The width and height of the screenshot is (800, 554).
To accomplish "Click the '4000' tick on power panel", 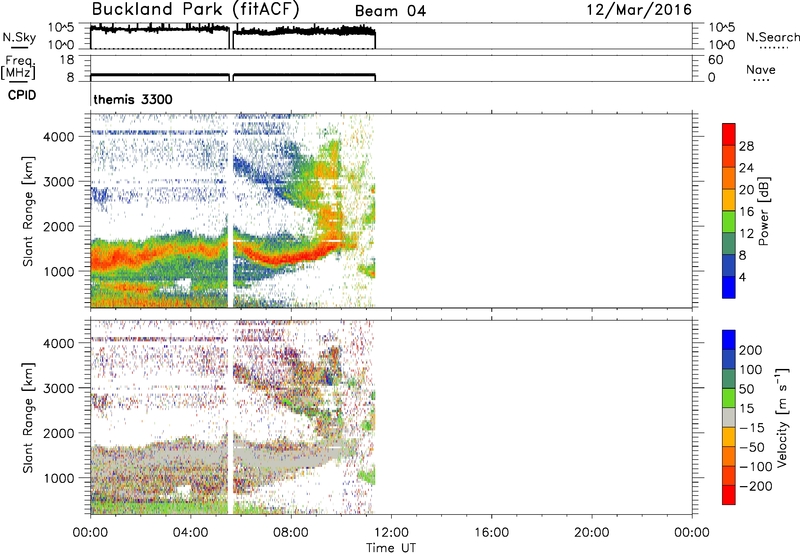I will [x=59, y=137].
